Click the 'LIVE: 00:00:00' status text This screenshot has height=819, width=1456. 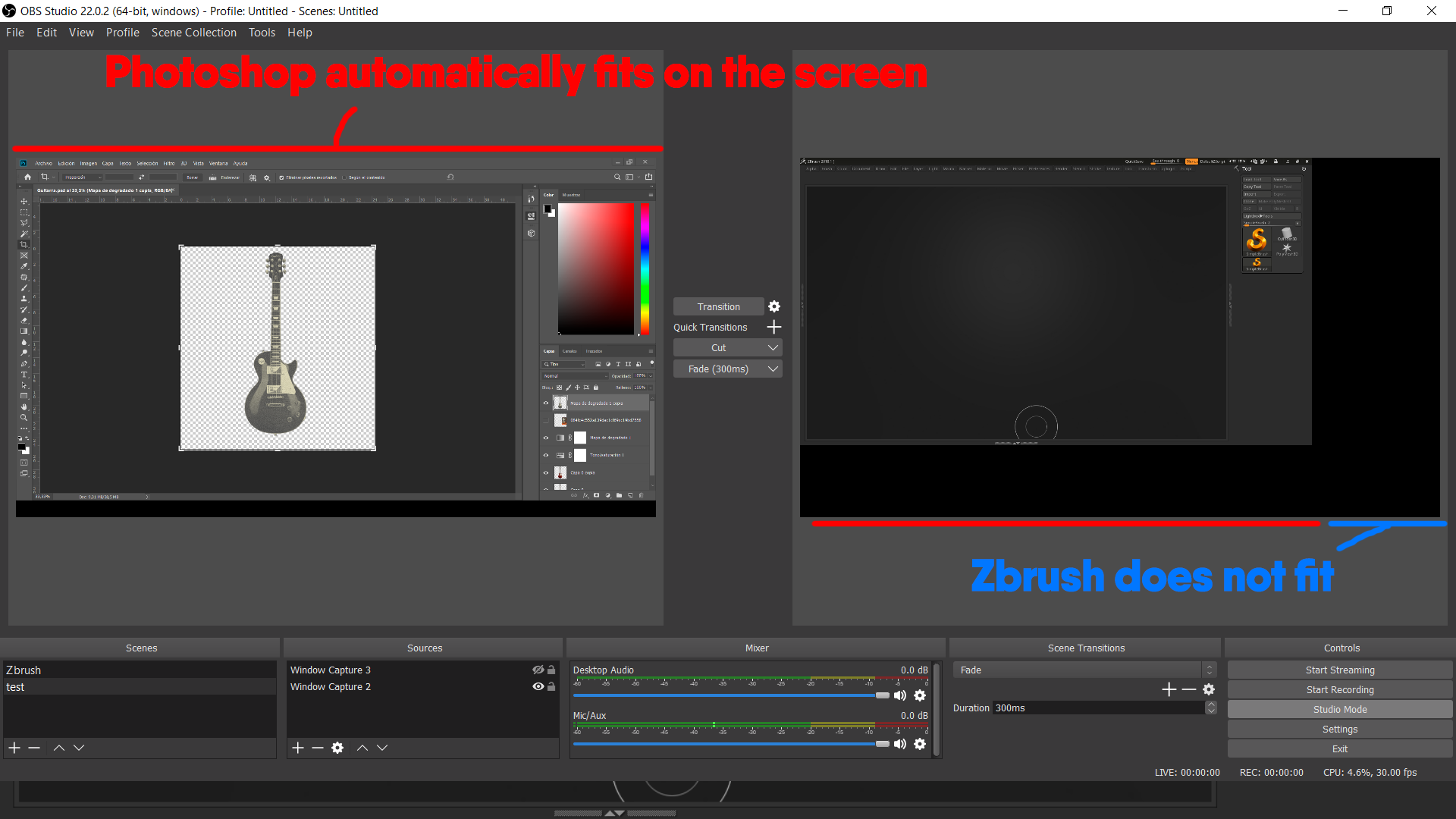1187,772
